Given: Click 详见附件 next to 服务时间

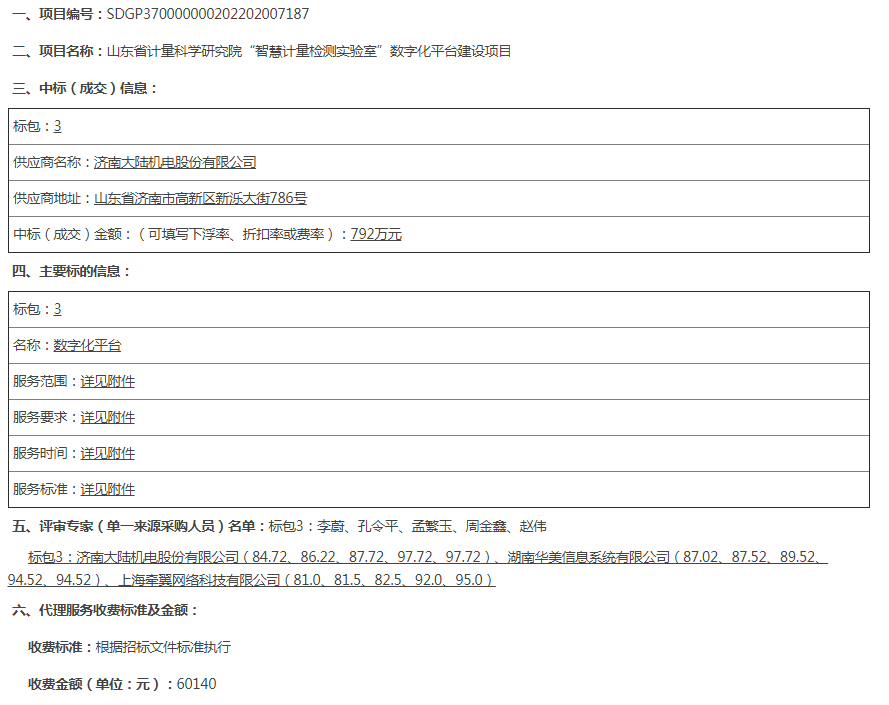Looking at the screenshot, I should tap(108, 453).
